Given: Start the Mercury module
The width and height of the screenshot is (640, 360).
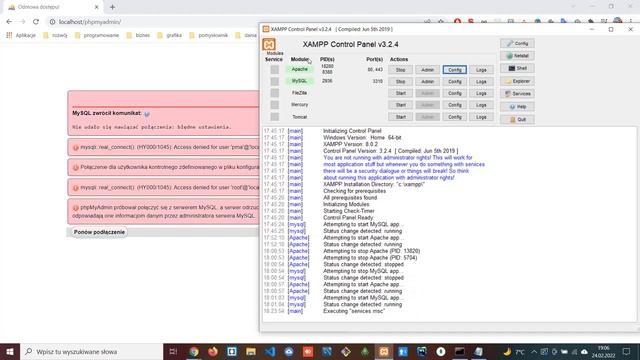Looking at the screenshot, I should tap(400, 105).
